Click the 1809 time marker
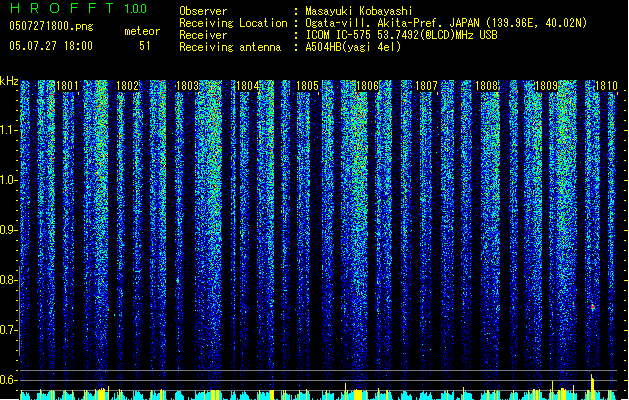629x400 pixels. (x=546, y=86)
